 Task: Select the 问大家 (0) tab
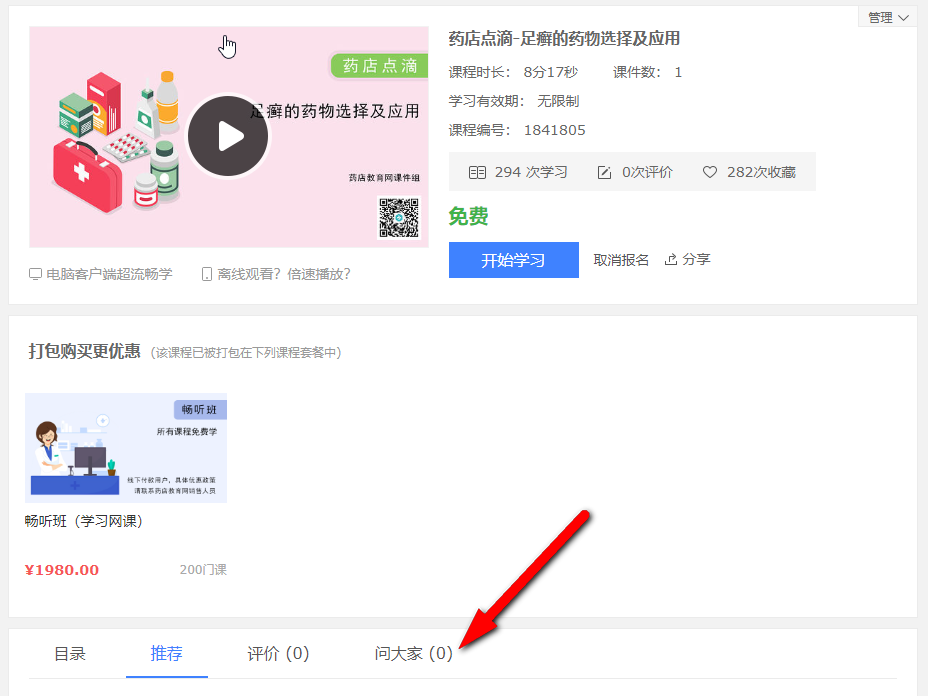[x=414, y=654]
